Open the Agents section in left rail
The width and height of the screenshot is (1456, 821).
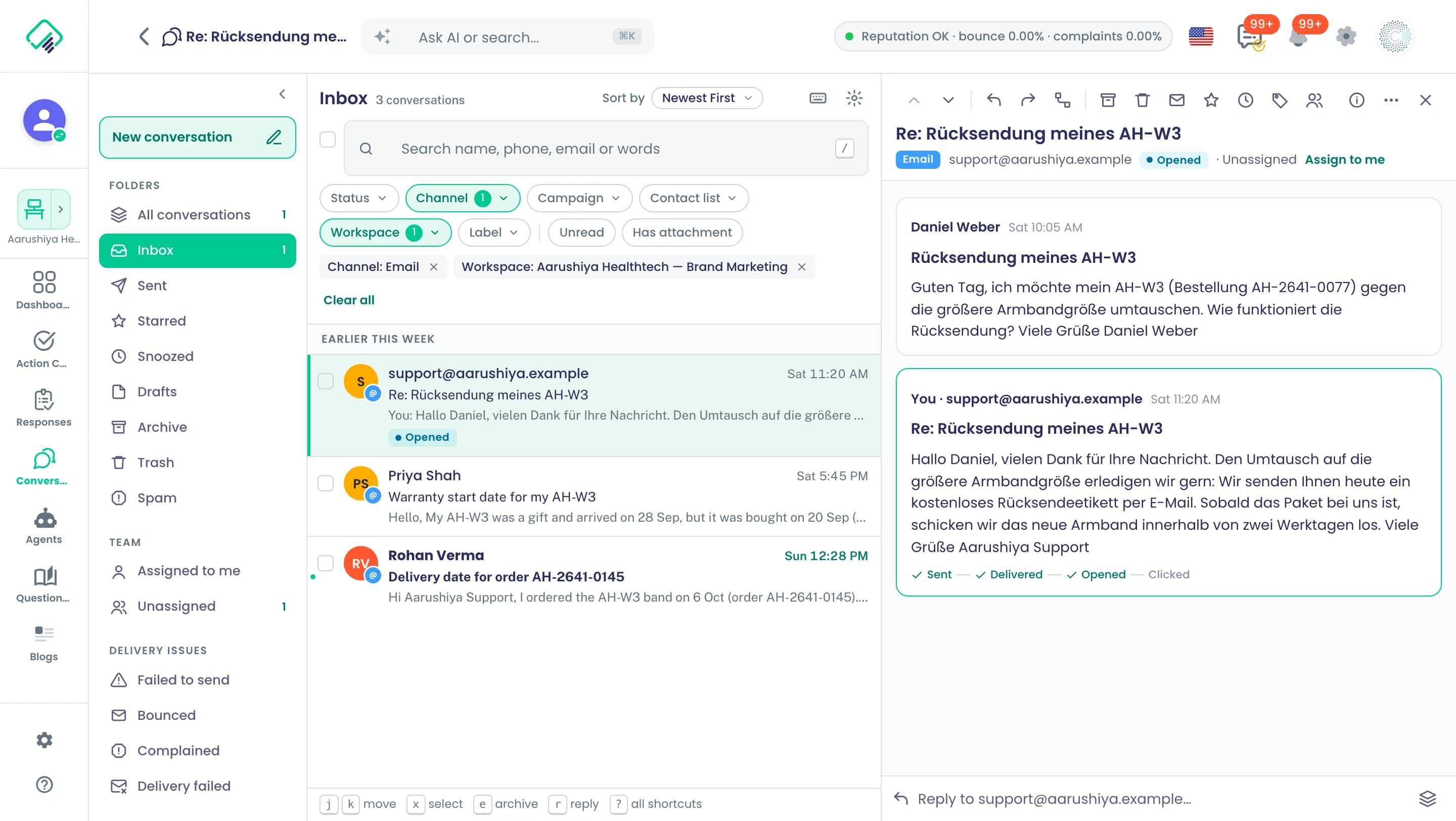click(44, 525)
